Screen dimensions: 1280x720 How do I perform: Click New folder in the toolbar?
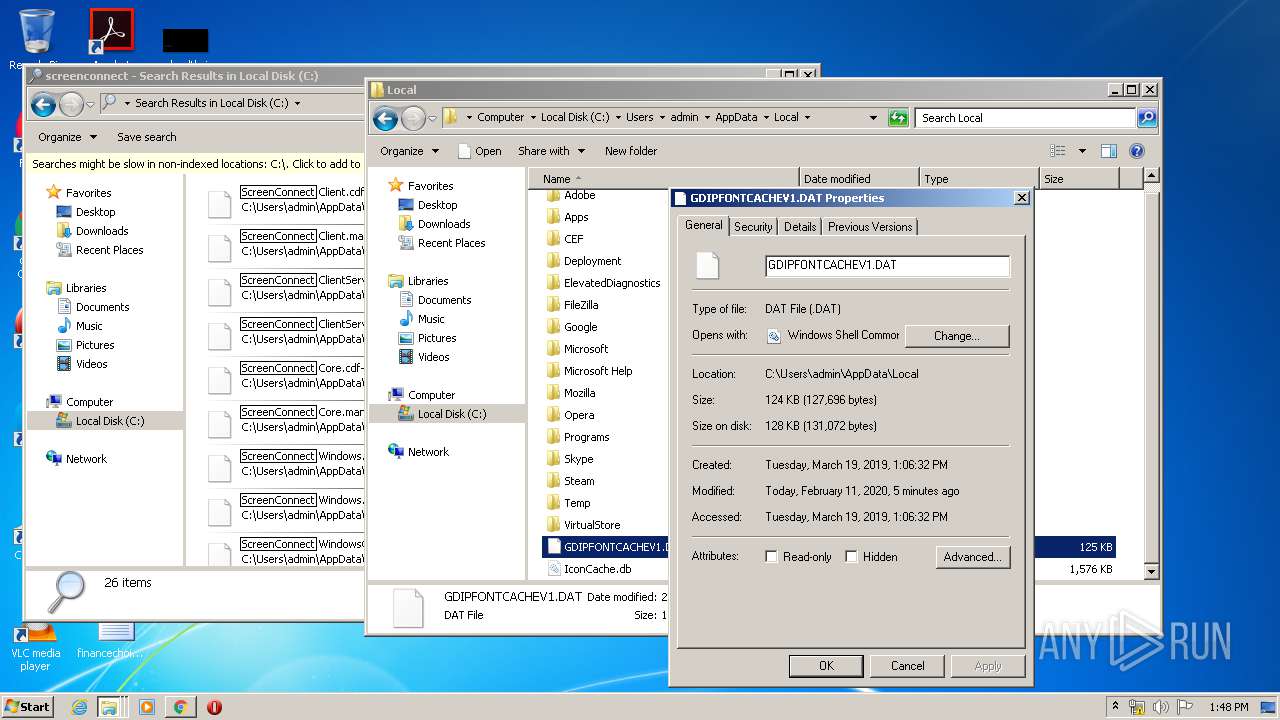(x=631, y=151)
